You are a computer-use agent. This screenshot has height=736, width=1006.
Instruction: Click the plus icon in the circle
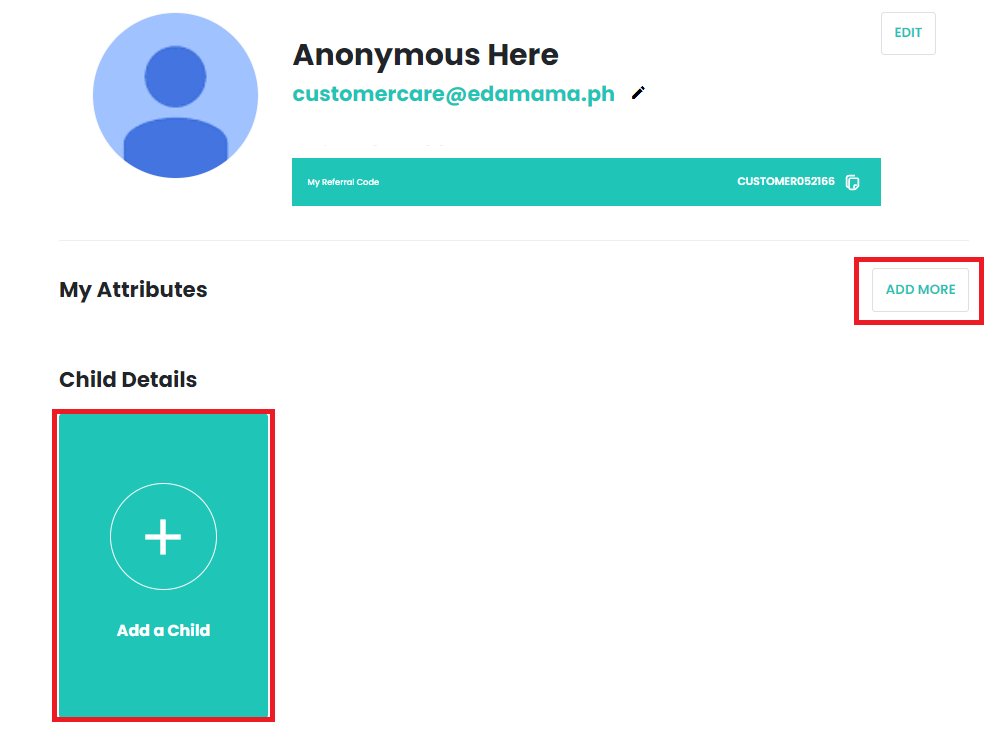pos(163,536)
